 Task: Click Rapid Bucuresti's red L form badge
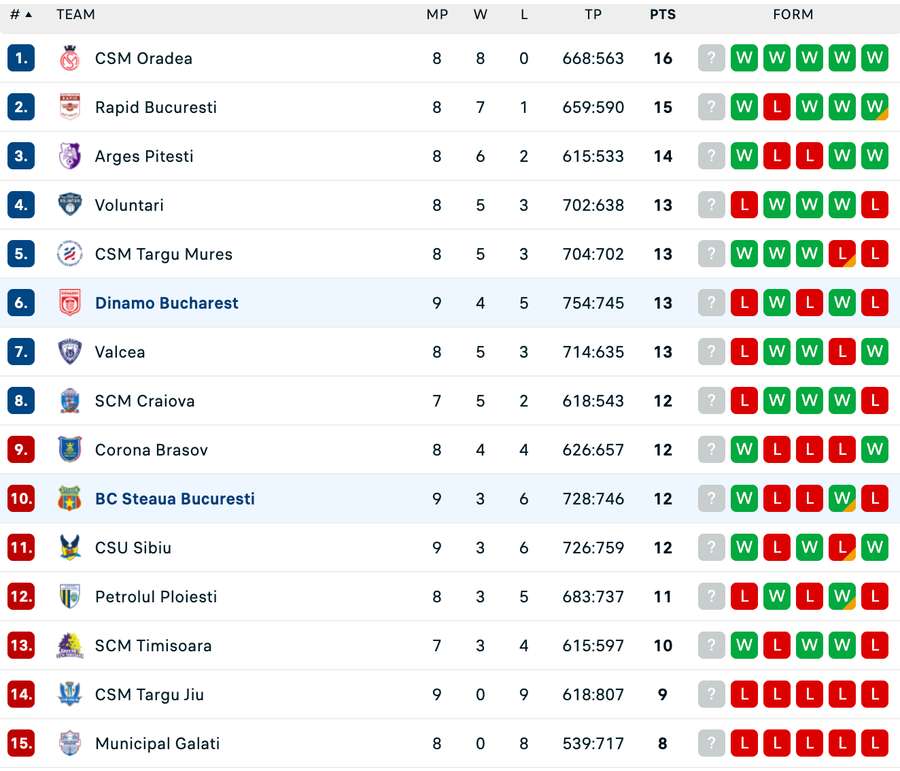tap(776, 107)
